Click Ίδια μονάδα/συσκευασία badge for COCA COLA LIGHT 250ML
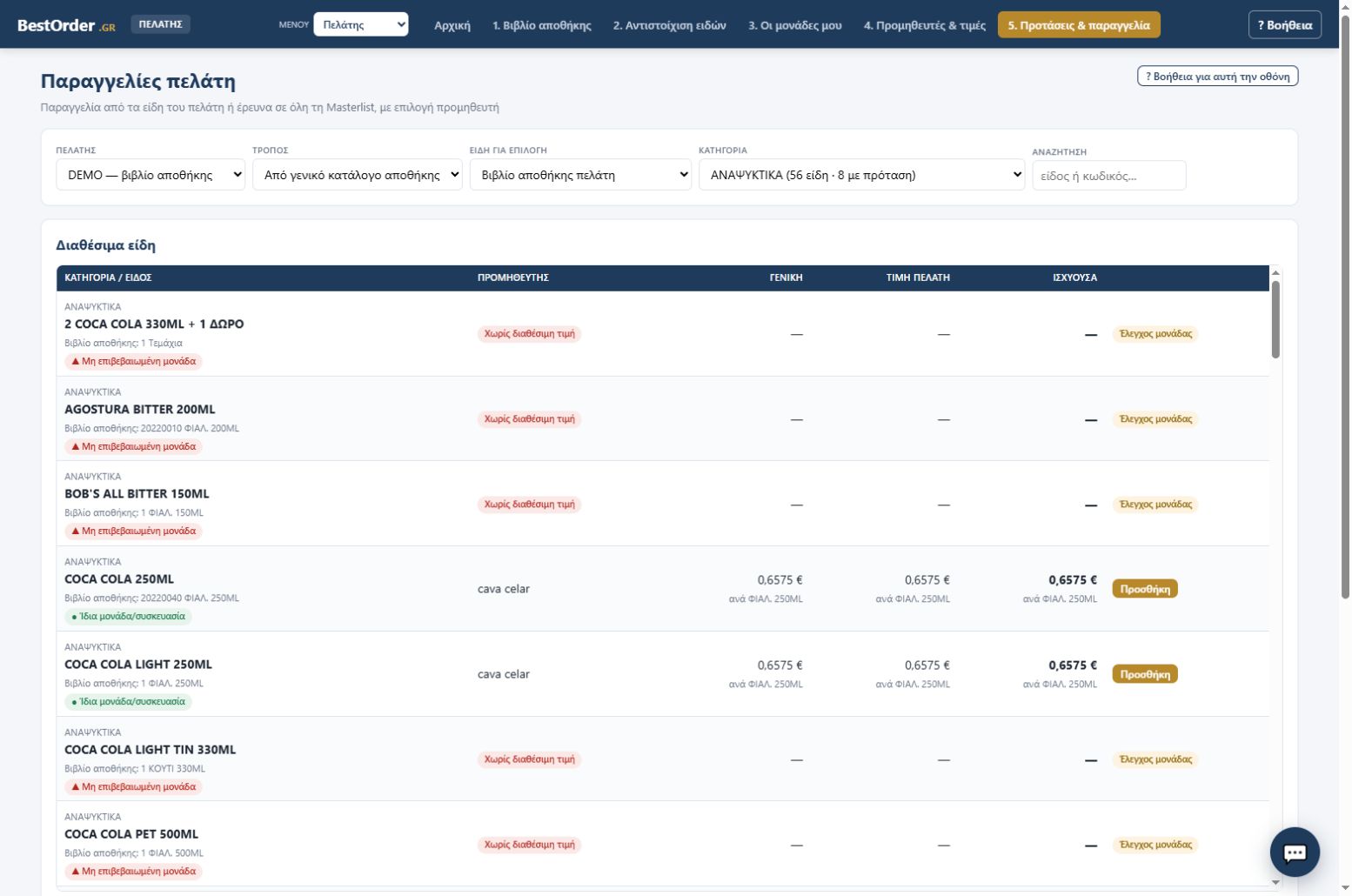This screenshot has width=1352, height=896. 128,701
